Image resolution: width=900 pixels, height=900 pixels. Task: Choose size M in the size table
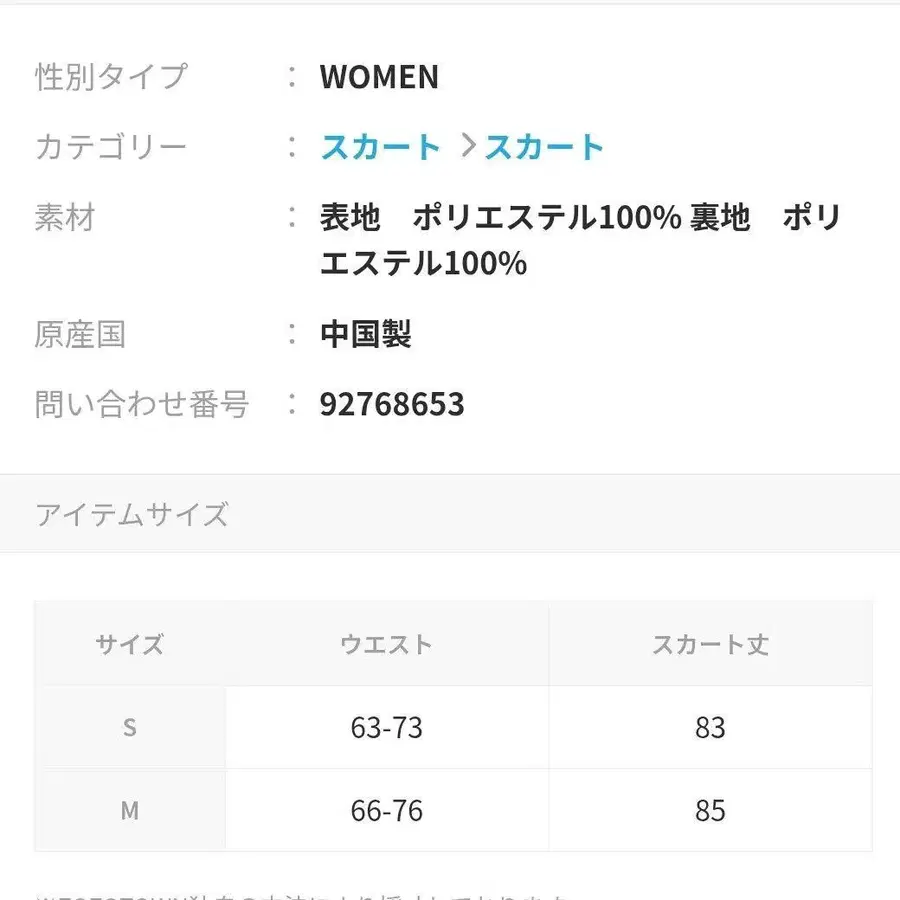click(x=128, y=811)
